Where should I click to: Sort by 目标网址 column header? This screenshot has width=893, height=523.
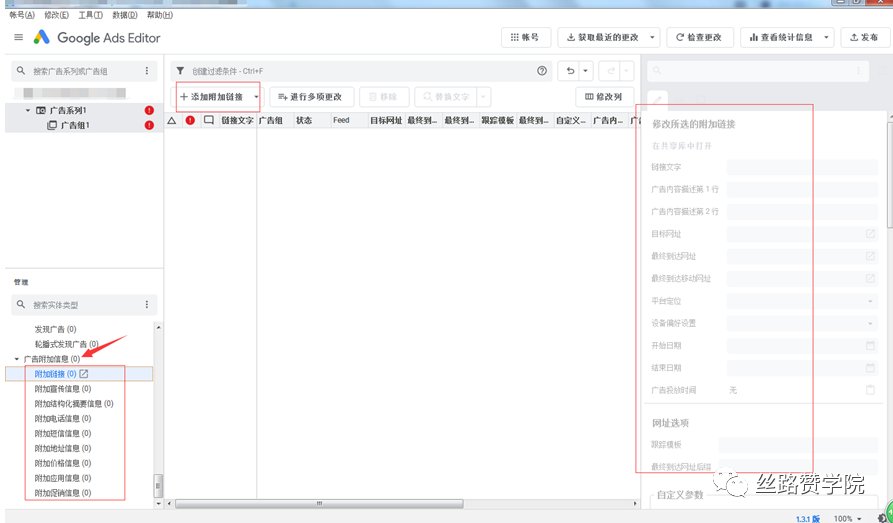[386, 120]
